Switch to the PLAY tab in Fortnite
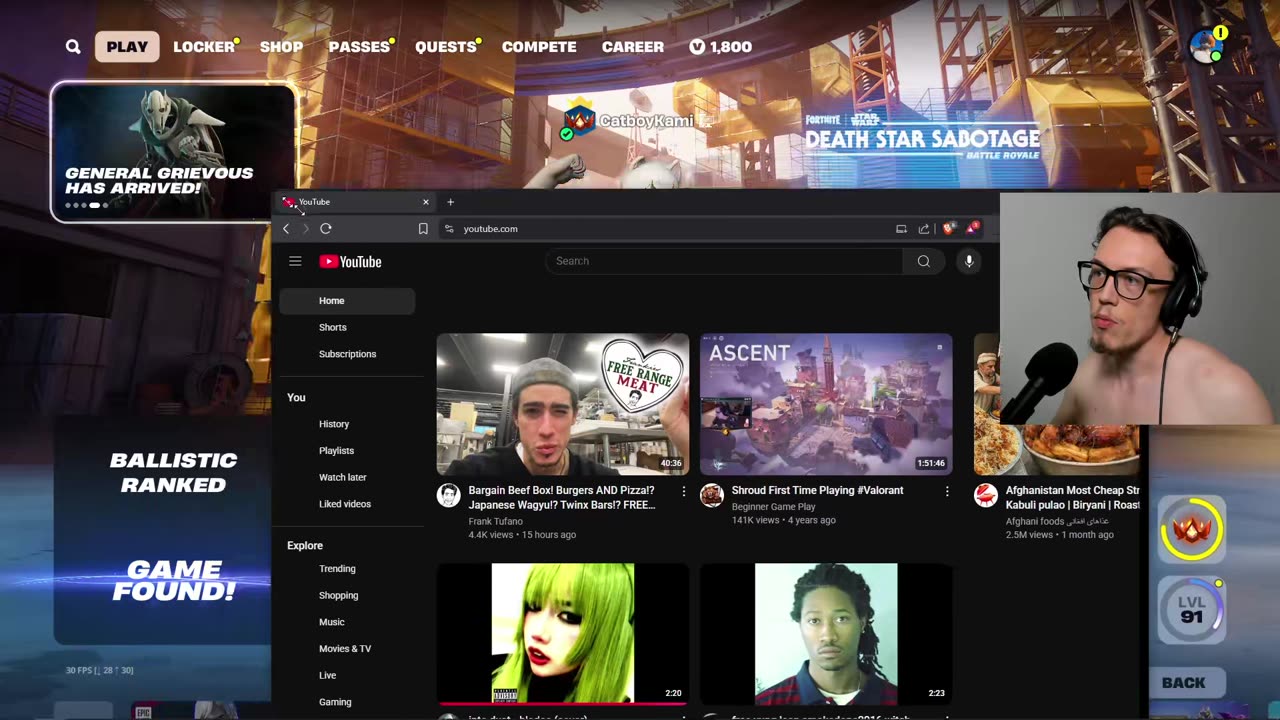 pyautogui.click(x=127, y=46)
